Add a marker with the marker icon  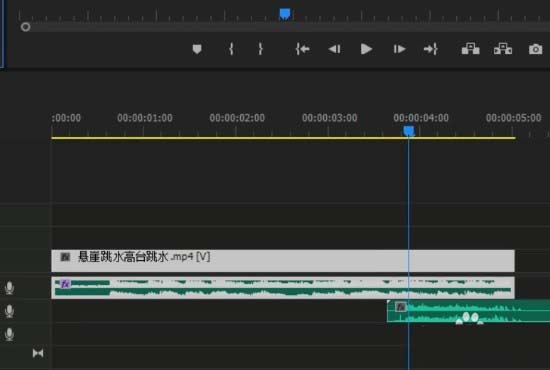tap(197, 49)
